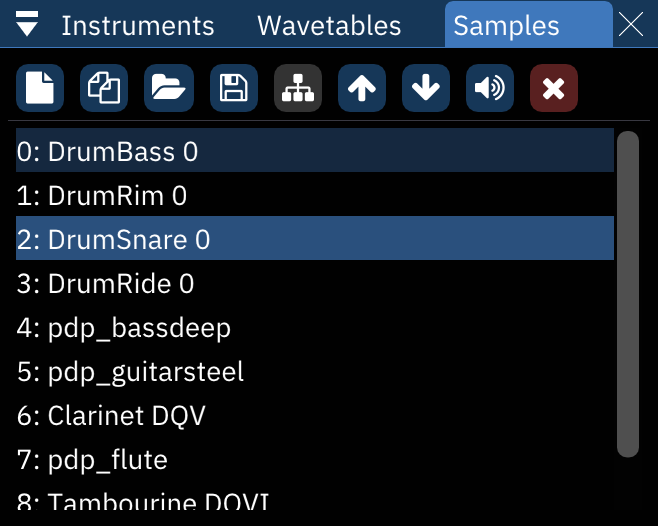
Task: Duplicate the selected sample
Action: point(104,88)
